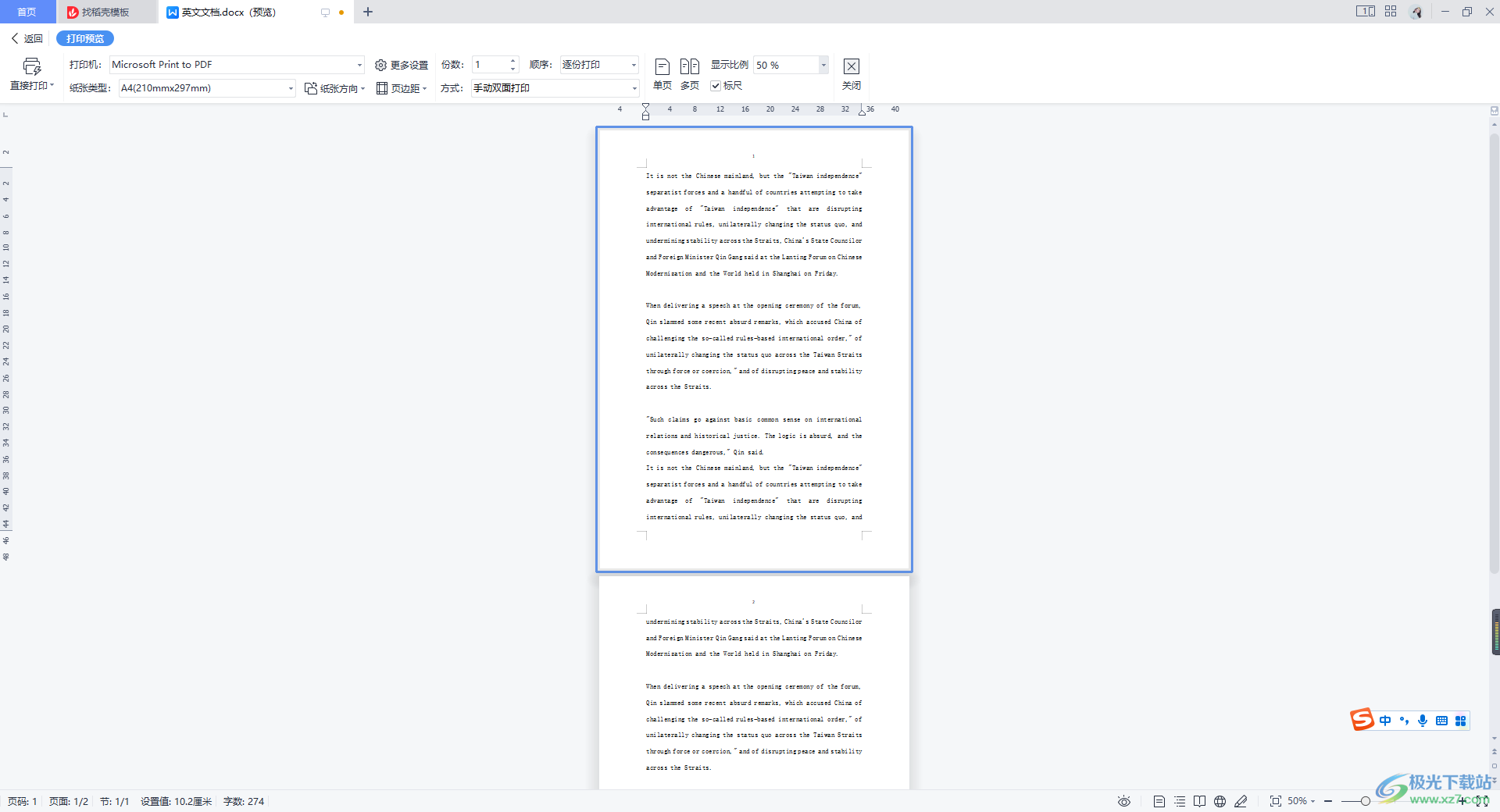Click the copies (份数) input field
This screenshot has height=812, width=1500.
pos(491,65)
